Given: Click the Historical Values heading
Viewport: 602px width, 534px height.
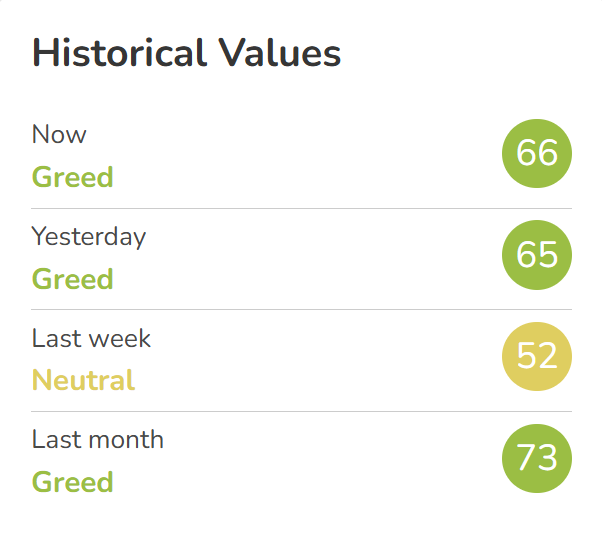Looking at the screenshot, I should click(187, 52).
